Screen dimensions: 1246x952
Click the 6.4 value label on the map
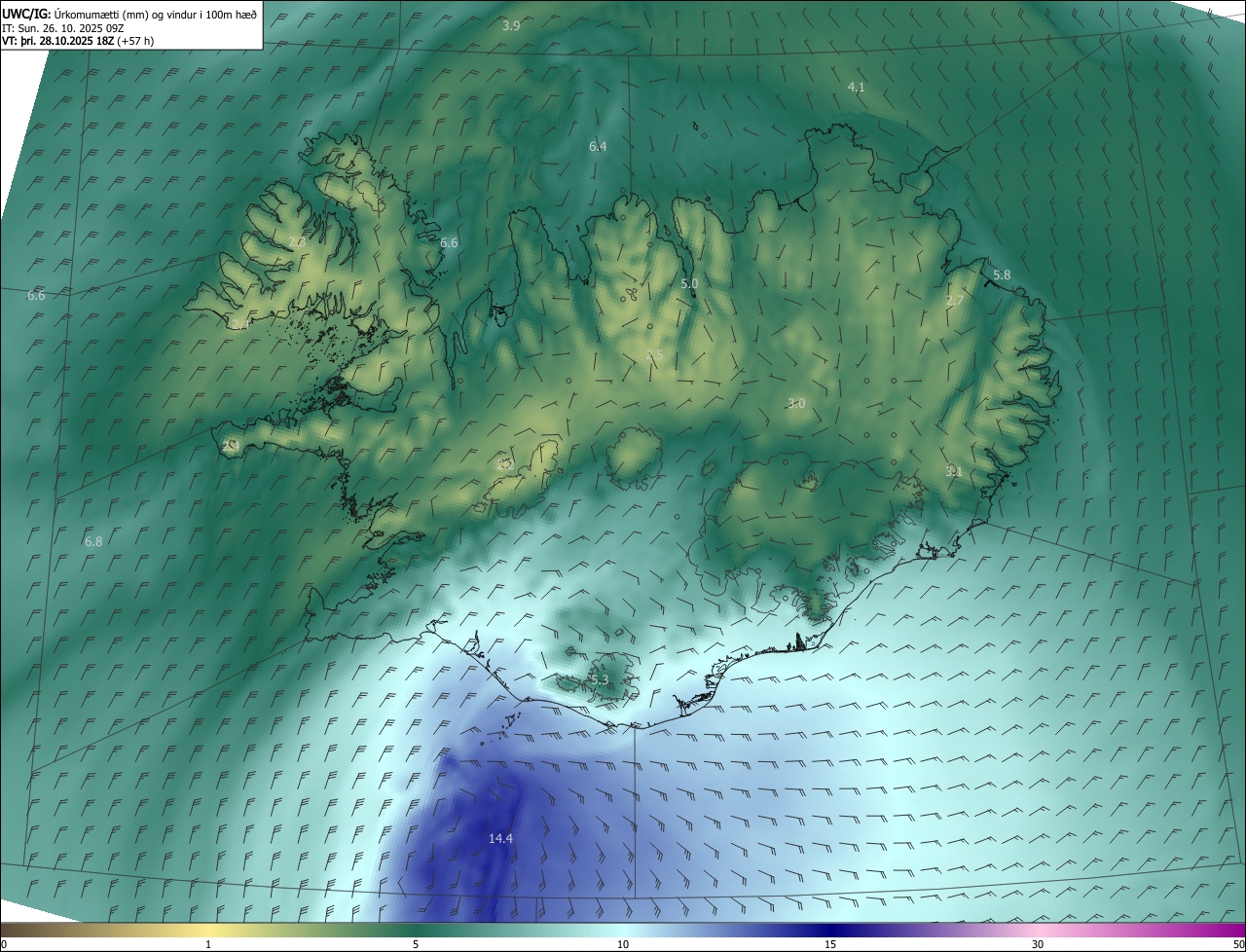598,146
